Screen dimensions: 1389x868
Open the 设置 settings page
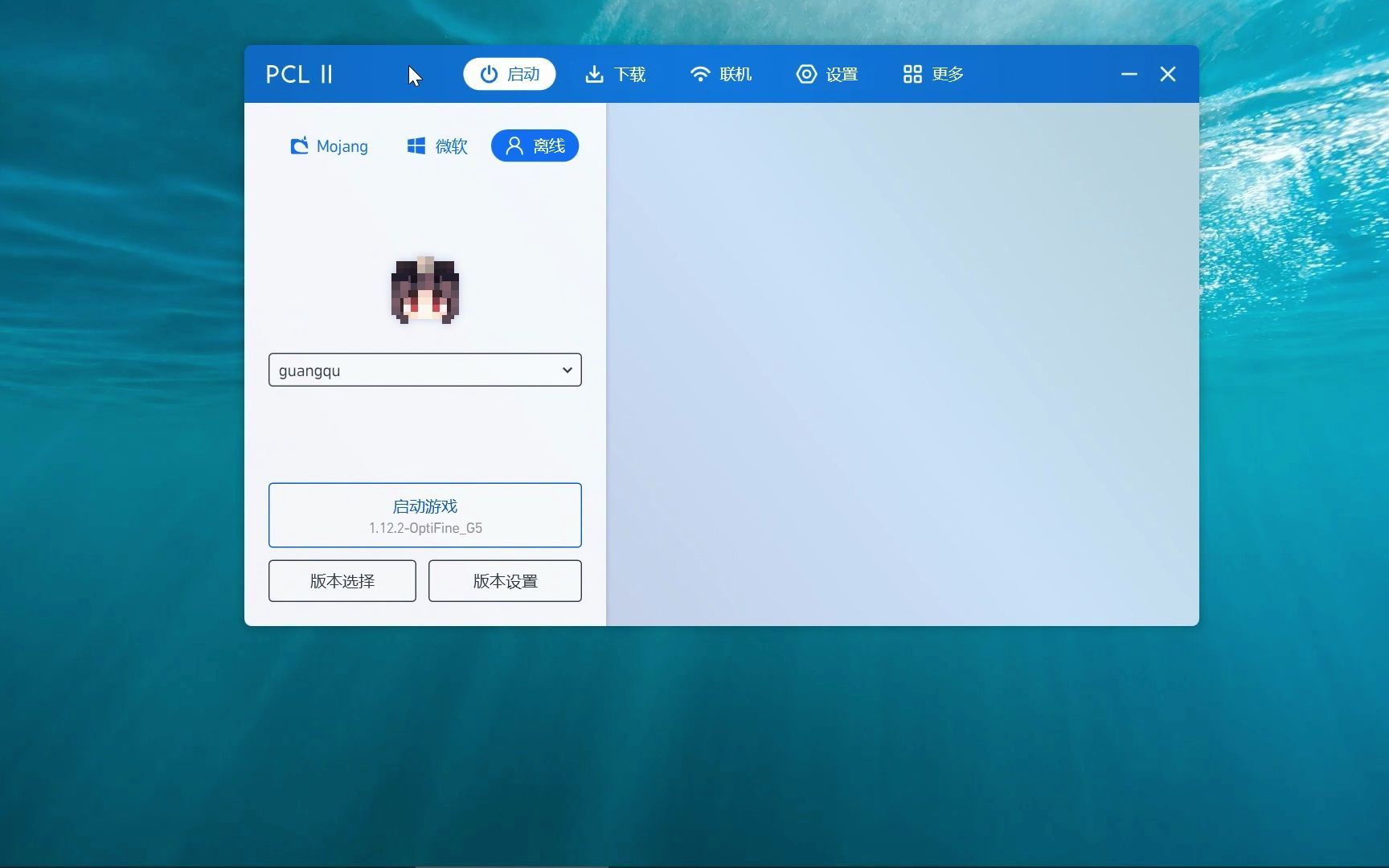click(827, 74)
